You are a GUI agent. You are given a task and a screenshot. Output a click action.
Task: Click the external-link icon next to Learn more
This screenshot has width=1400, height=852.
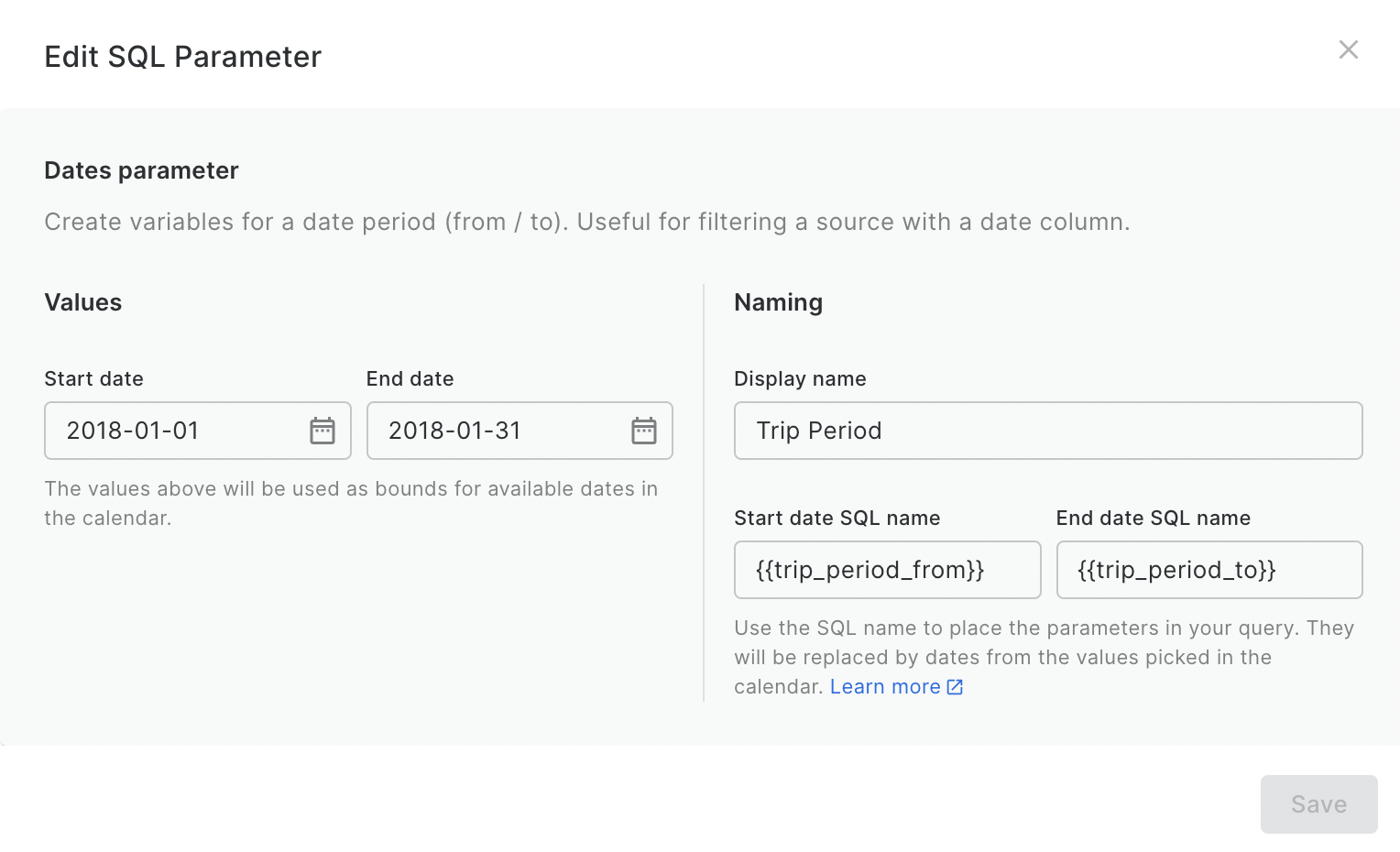pos(955,686)
